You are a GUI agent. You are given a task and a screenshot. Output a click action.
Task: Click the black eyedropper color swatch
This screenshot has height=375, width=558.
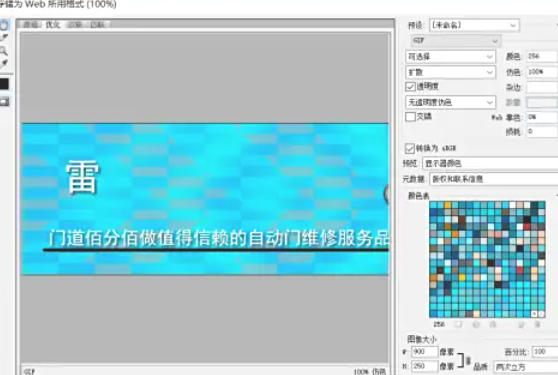tap(4, 84)
